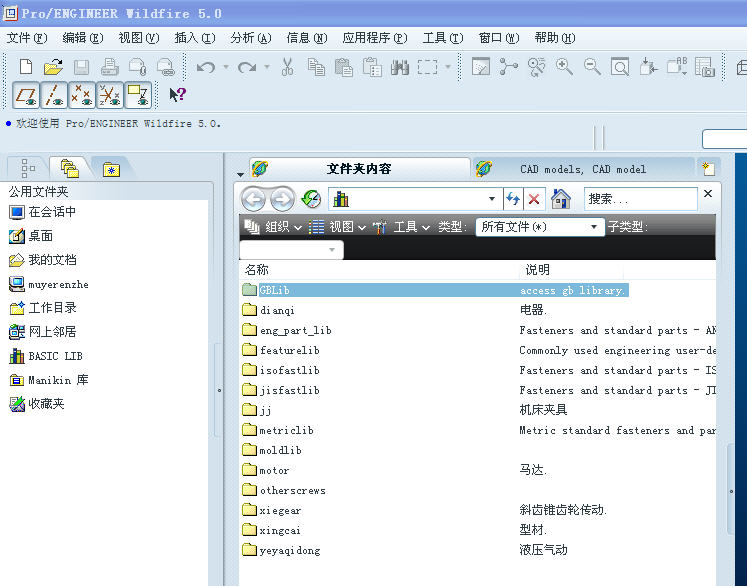The width and height of the screenshot is (747, 586).
Task: Select 桌面 in common folders
Action: pos(31,236)
